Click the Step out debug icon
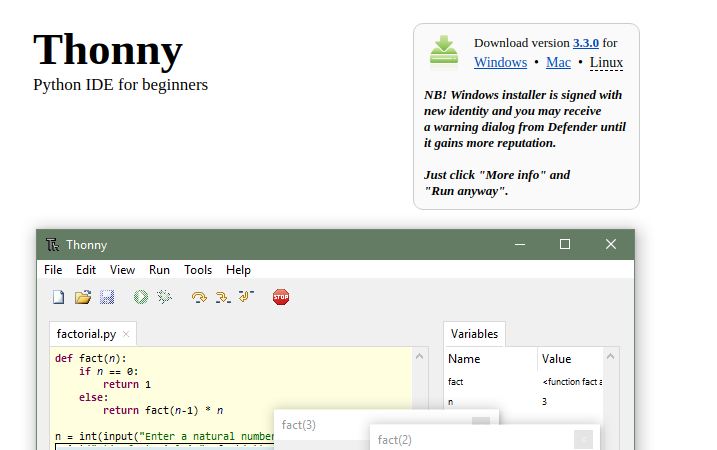Screen dimensions: 717x450 (x=247, y=297)
